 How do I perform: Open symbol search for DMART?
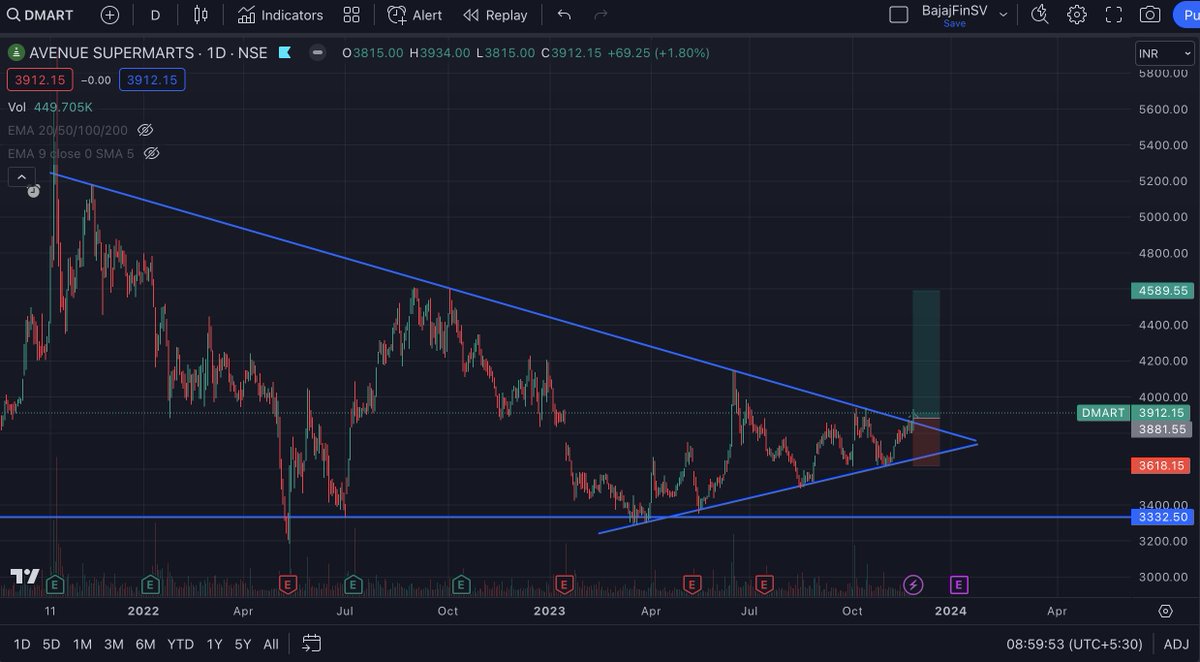pyautogui.click(x=40, y=15)
